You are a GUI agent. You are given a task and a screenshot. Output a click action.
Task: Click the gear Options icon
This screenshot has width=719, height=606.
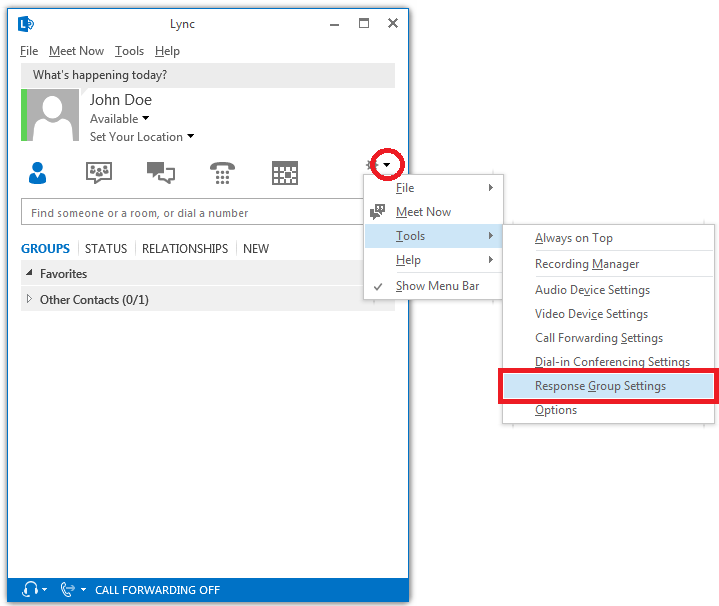click(372, 164)
